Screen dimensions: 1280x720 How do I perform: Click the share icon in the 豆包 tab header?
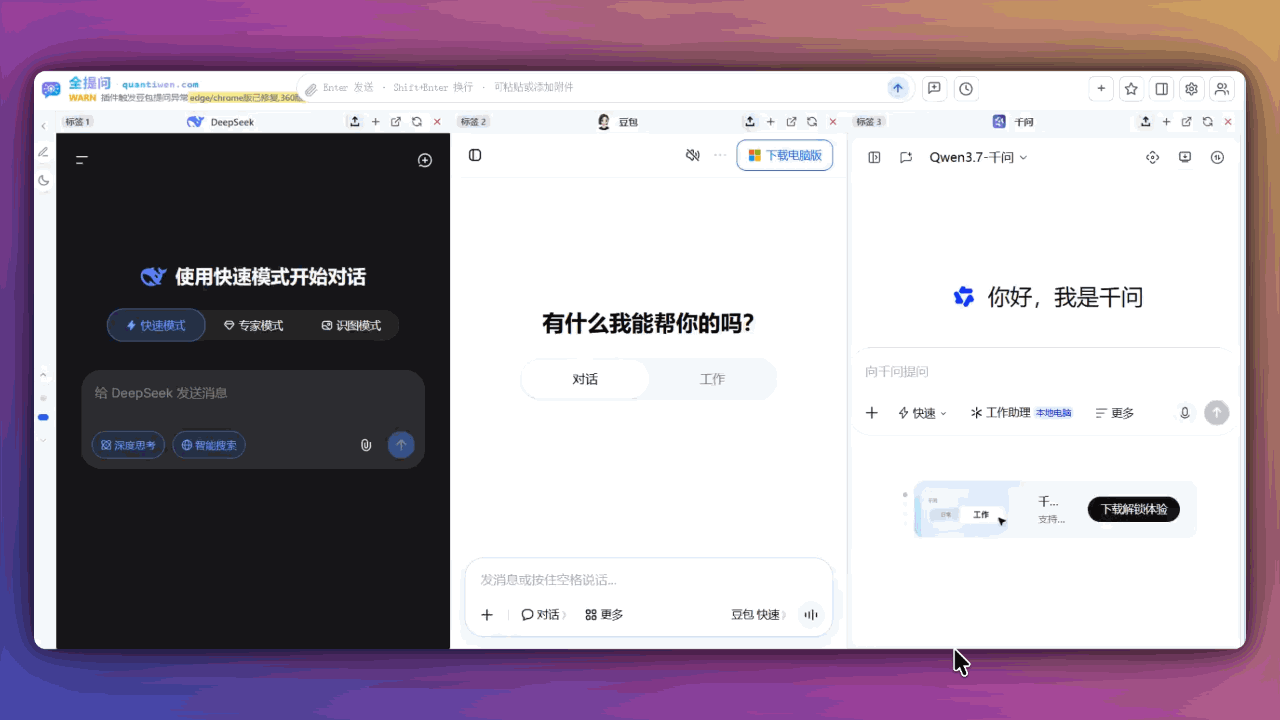[x=750, y=122]
